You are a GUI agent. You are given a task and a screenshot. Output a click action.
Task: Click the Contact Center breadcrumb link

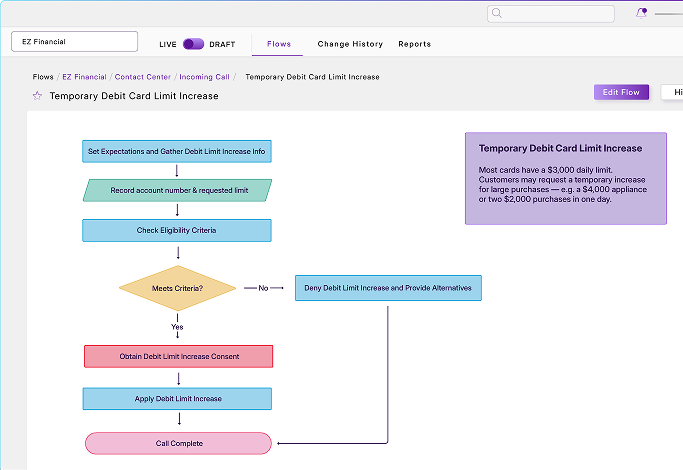click(142, 77)
